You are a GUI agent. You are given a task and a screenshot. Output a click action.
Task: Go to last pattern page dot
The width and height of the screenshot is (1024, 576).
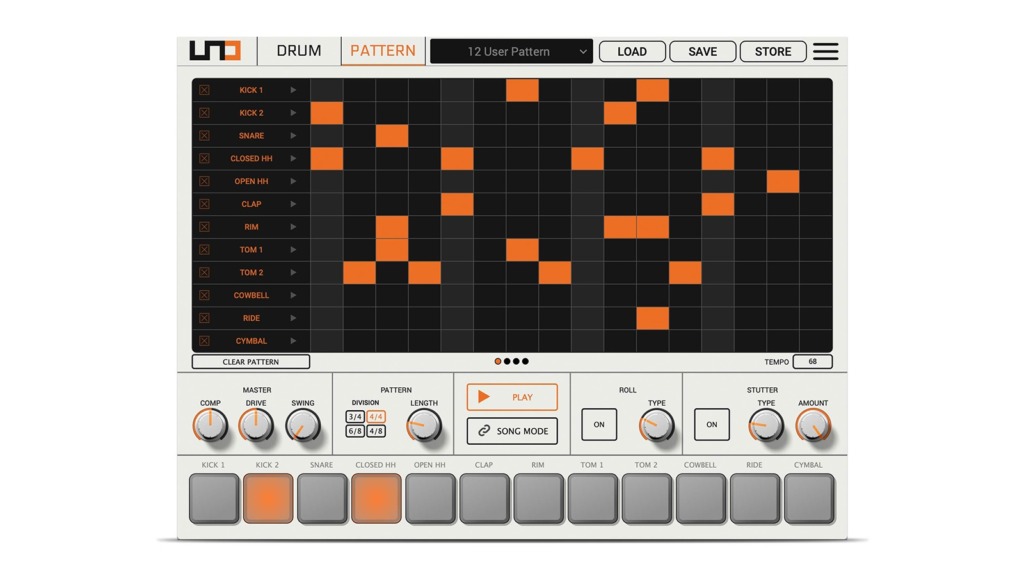coord(526,361)
